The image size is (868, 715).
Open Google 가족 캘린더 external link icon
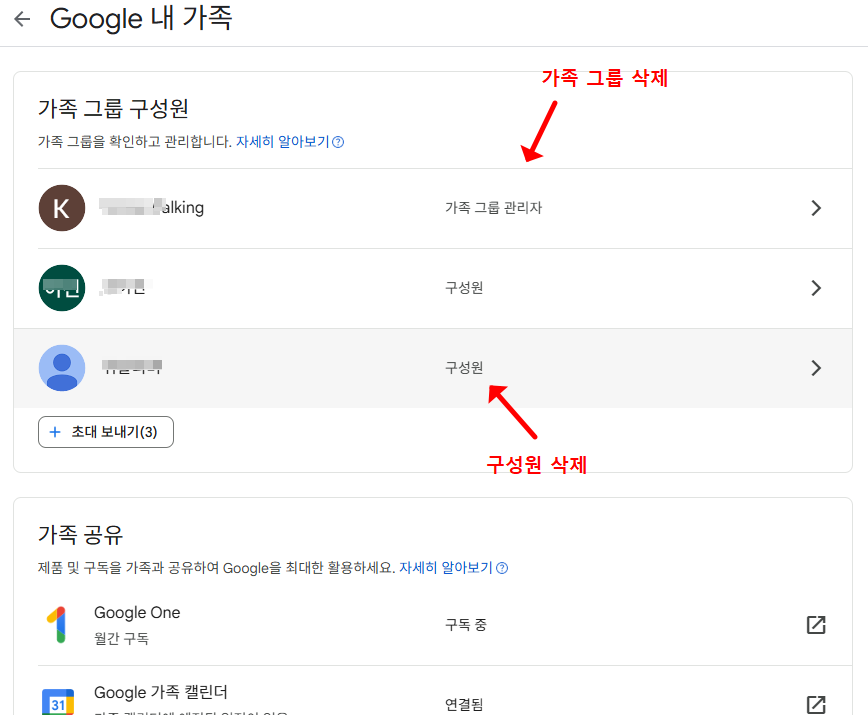coord(816,704)
